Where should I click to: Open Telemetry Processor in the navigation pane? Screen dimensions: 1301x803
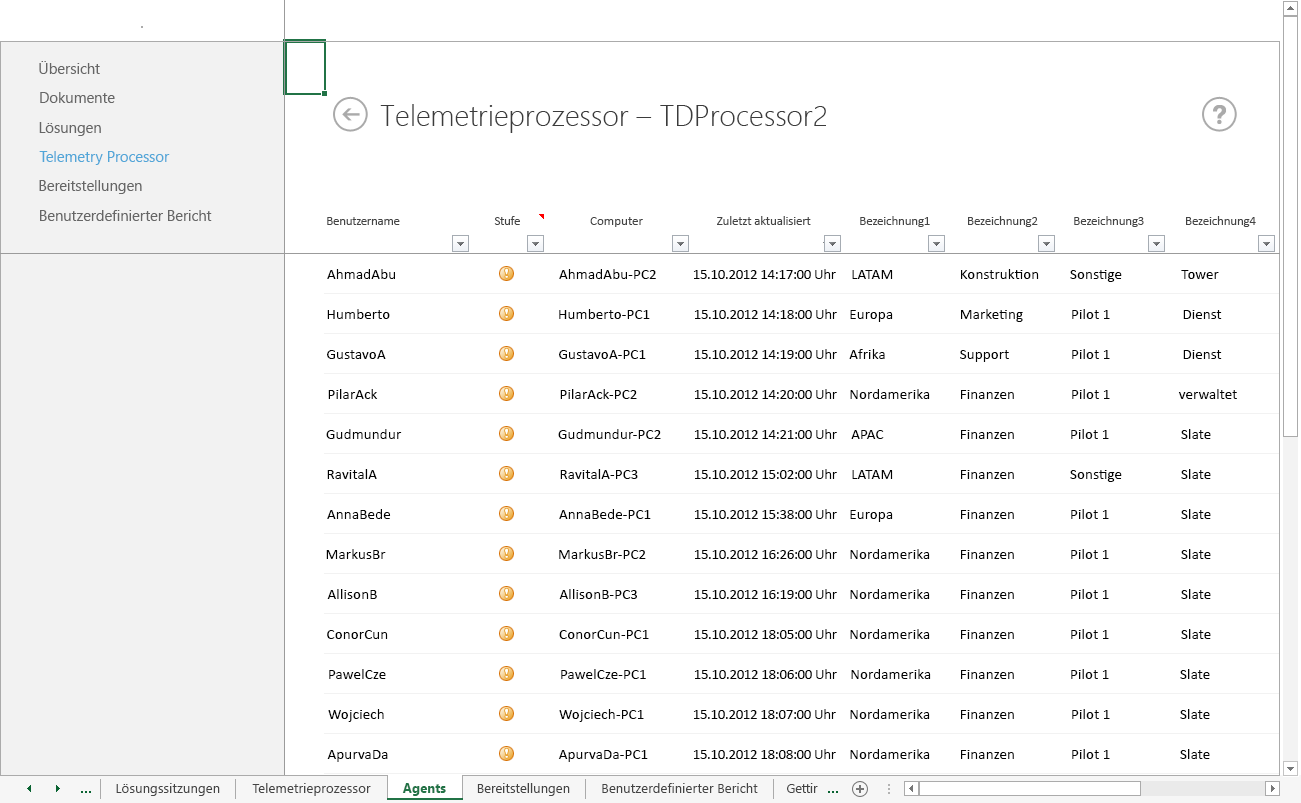click(x=104, y=157)
